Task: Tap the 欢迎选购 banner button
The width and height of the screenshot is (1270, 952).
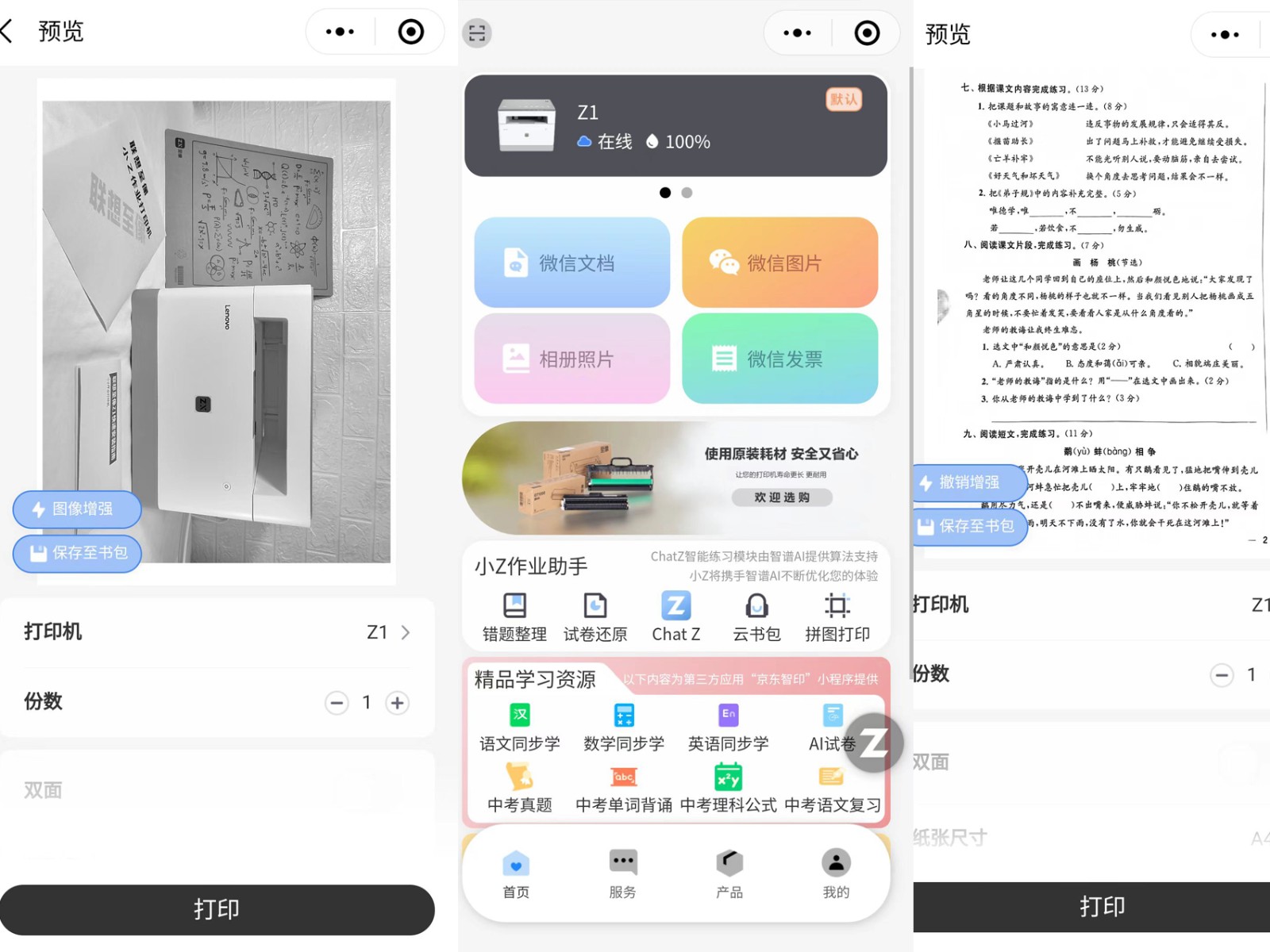Action: pos(782,497)
